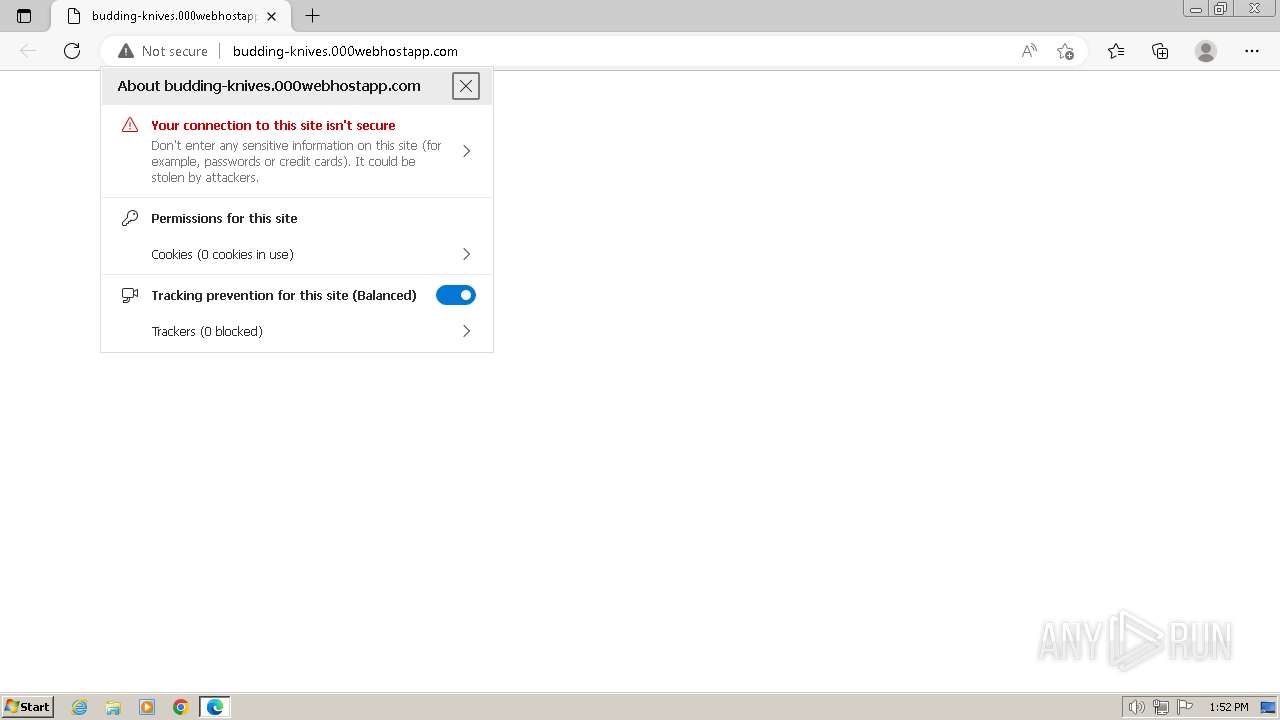Image resolution: width=1280 pixels, height=720 pixels.
Task: Click Show desktop button in tray
Action: [x=1268, y=707]
